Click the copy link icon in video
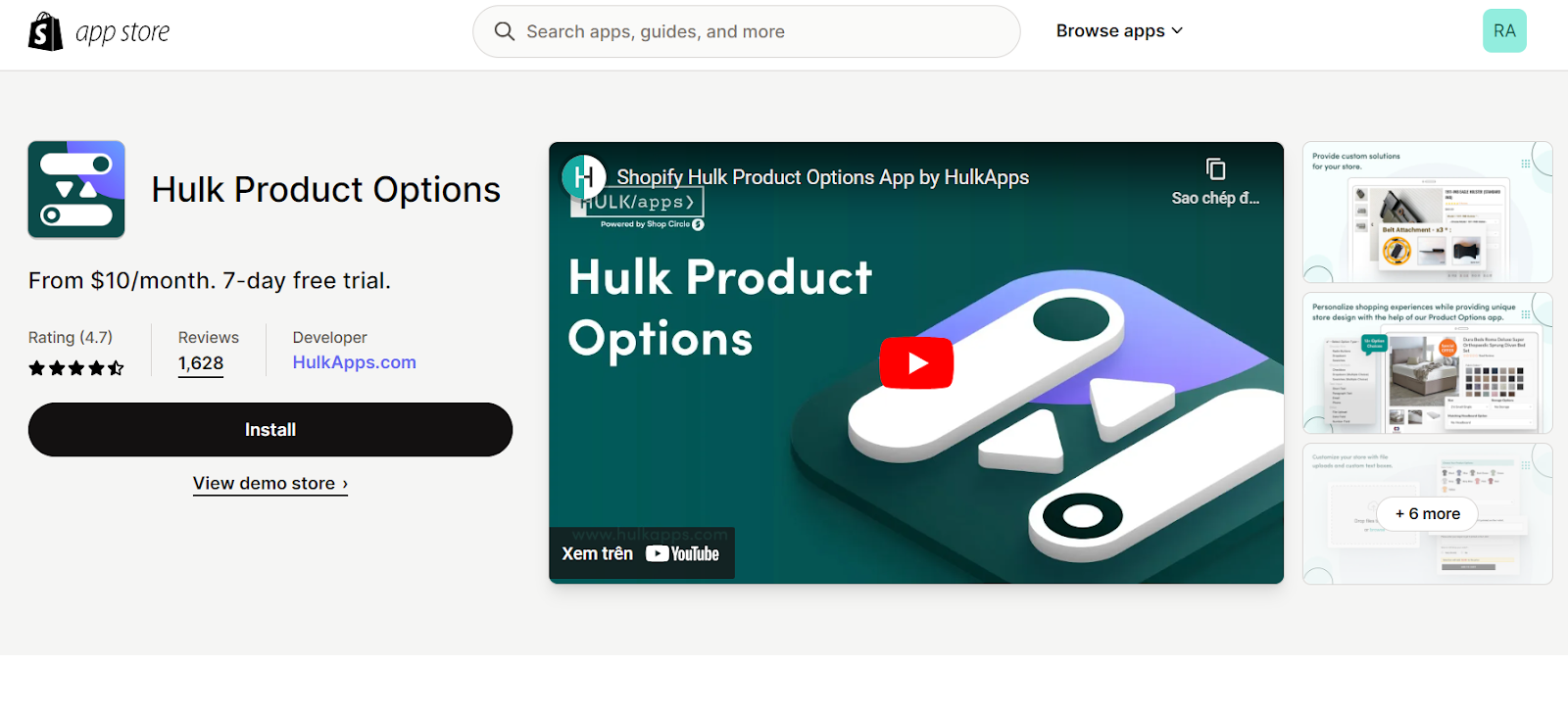Screen dimensions: 1568x713 click(1215, 169)
